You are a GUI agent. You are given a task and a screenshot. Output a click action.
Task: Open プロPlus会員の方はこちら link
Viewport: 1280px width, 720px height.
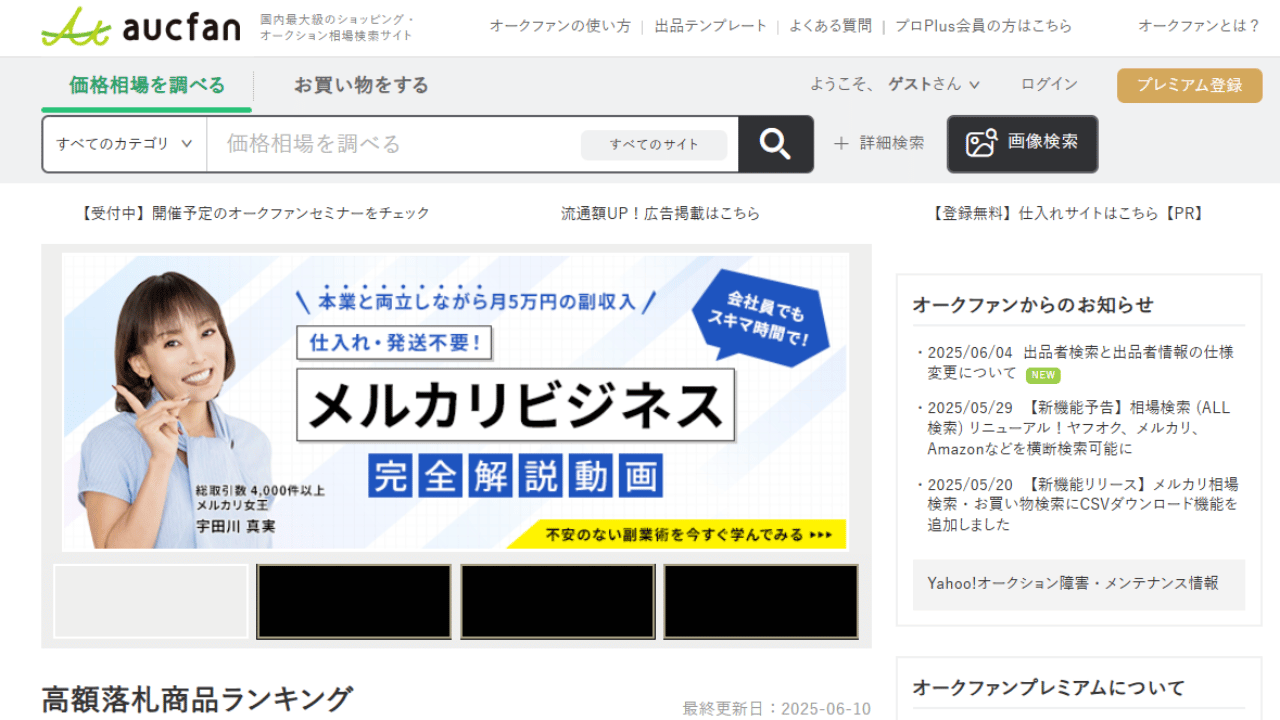point(983,26)
